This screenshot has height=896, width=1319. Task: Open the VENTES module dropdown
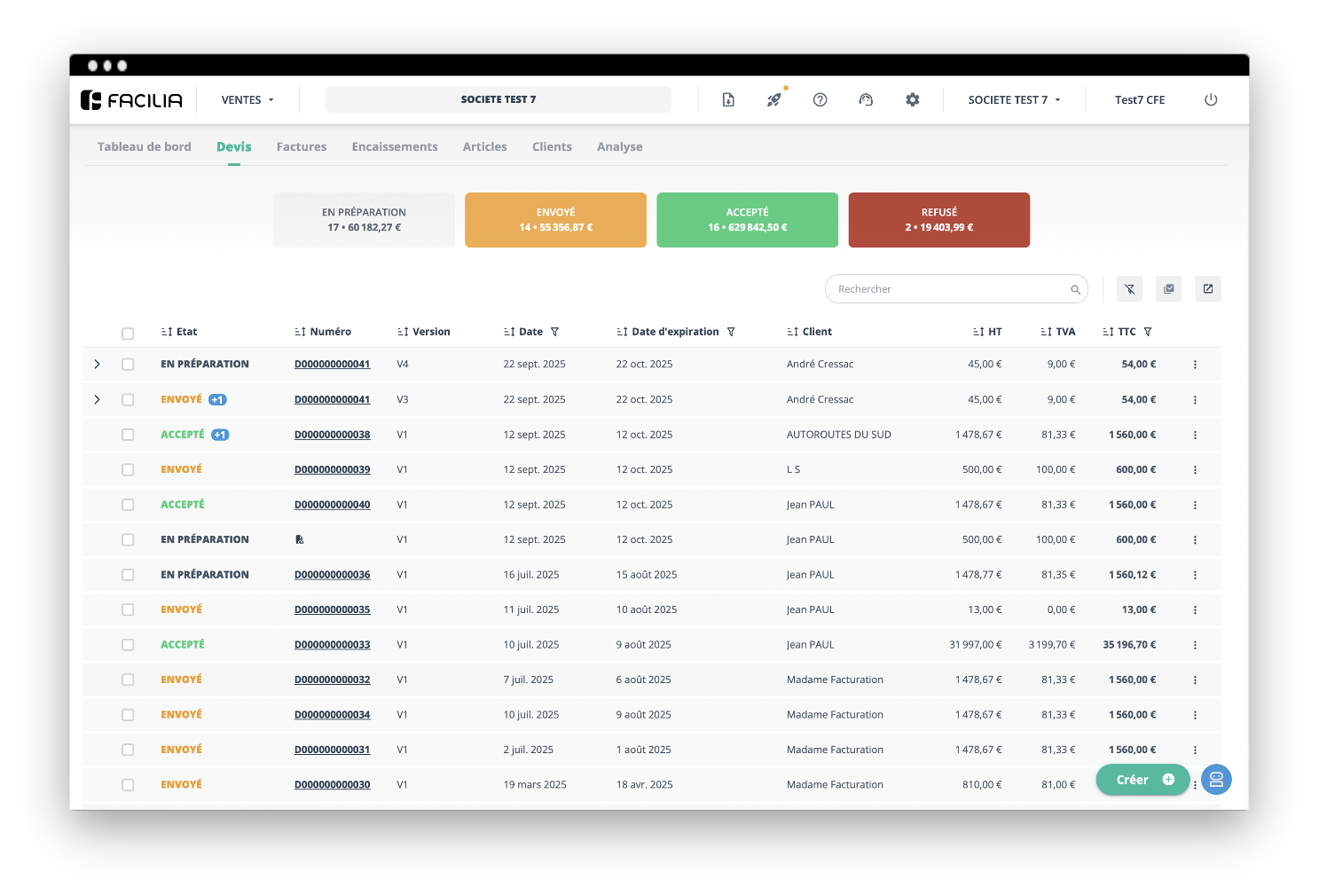tap(247, 100)
